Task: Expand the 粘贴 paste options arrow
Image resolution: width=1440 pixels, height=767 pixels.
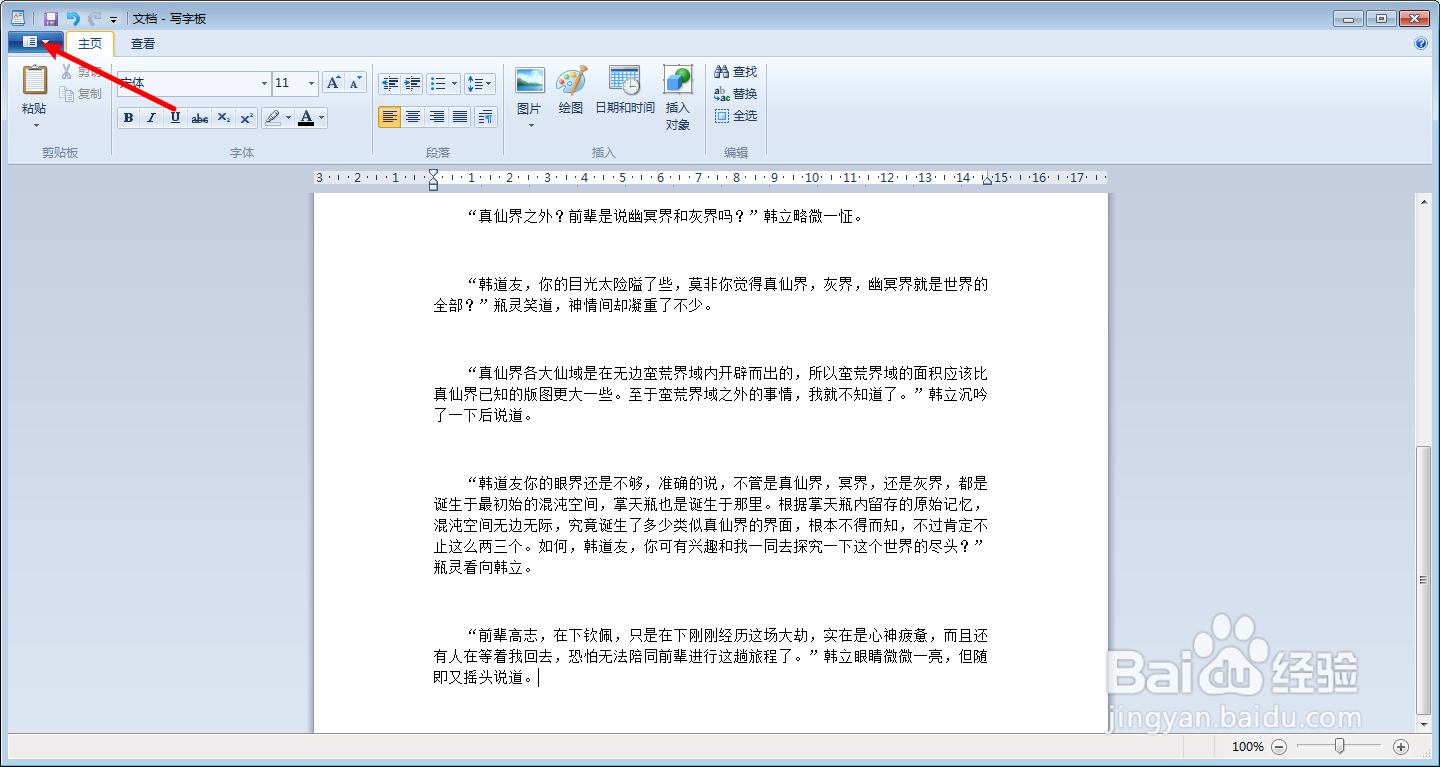Action: tap(35, 126)
